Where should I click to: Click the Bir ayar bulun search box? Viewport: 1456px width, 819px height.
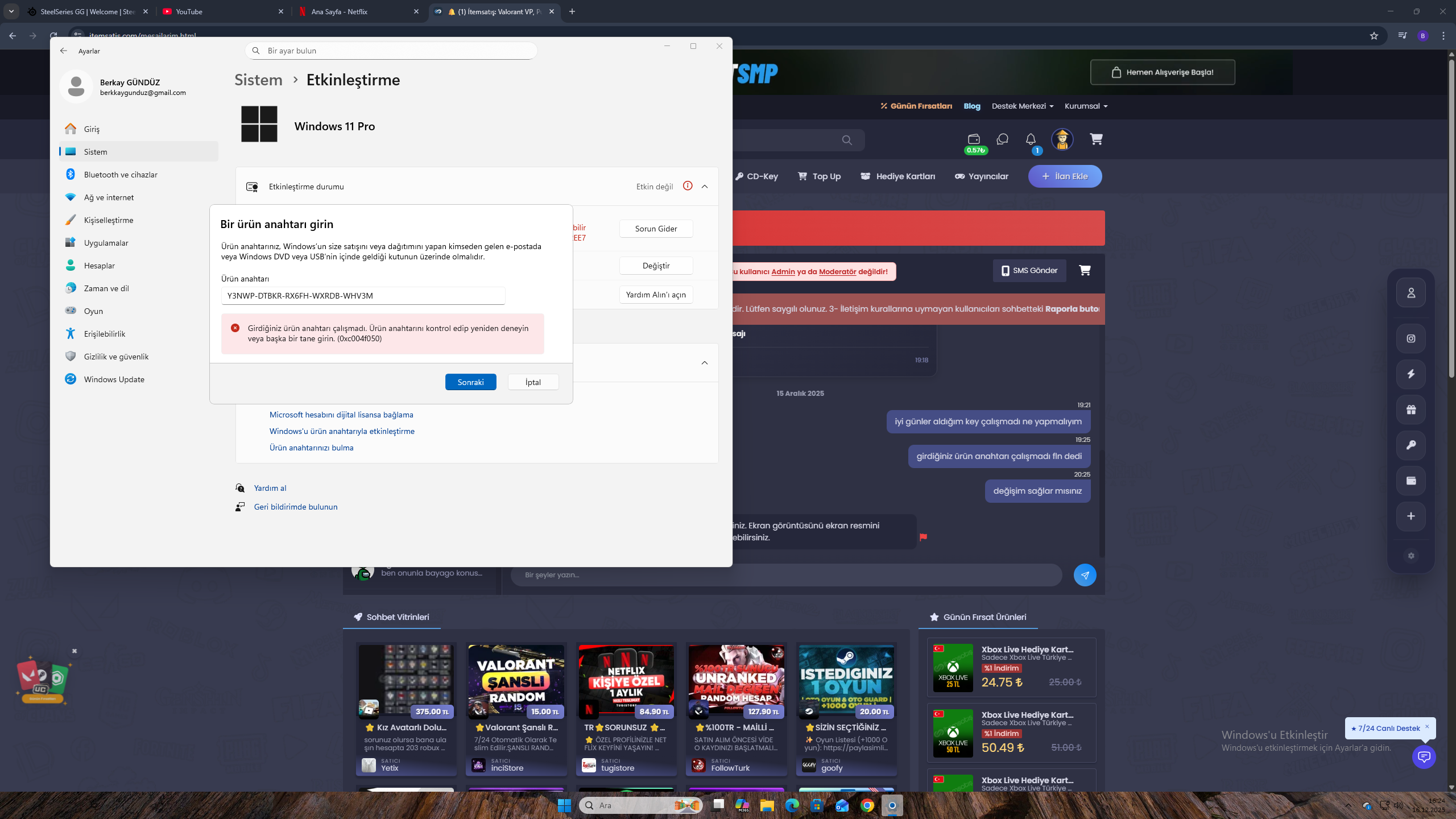[x=391, y=51]
